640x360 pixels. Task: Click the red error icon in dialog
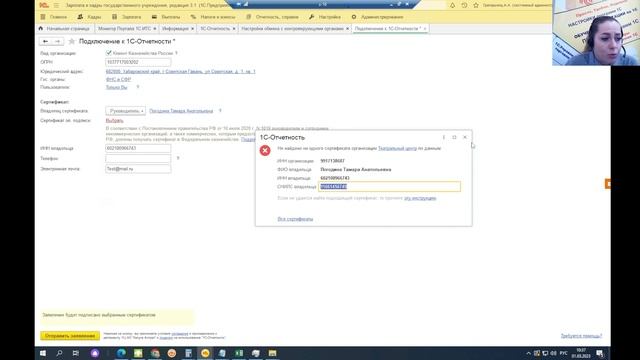(265, 150)
